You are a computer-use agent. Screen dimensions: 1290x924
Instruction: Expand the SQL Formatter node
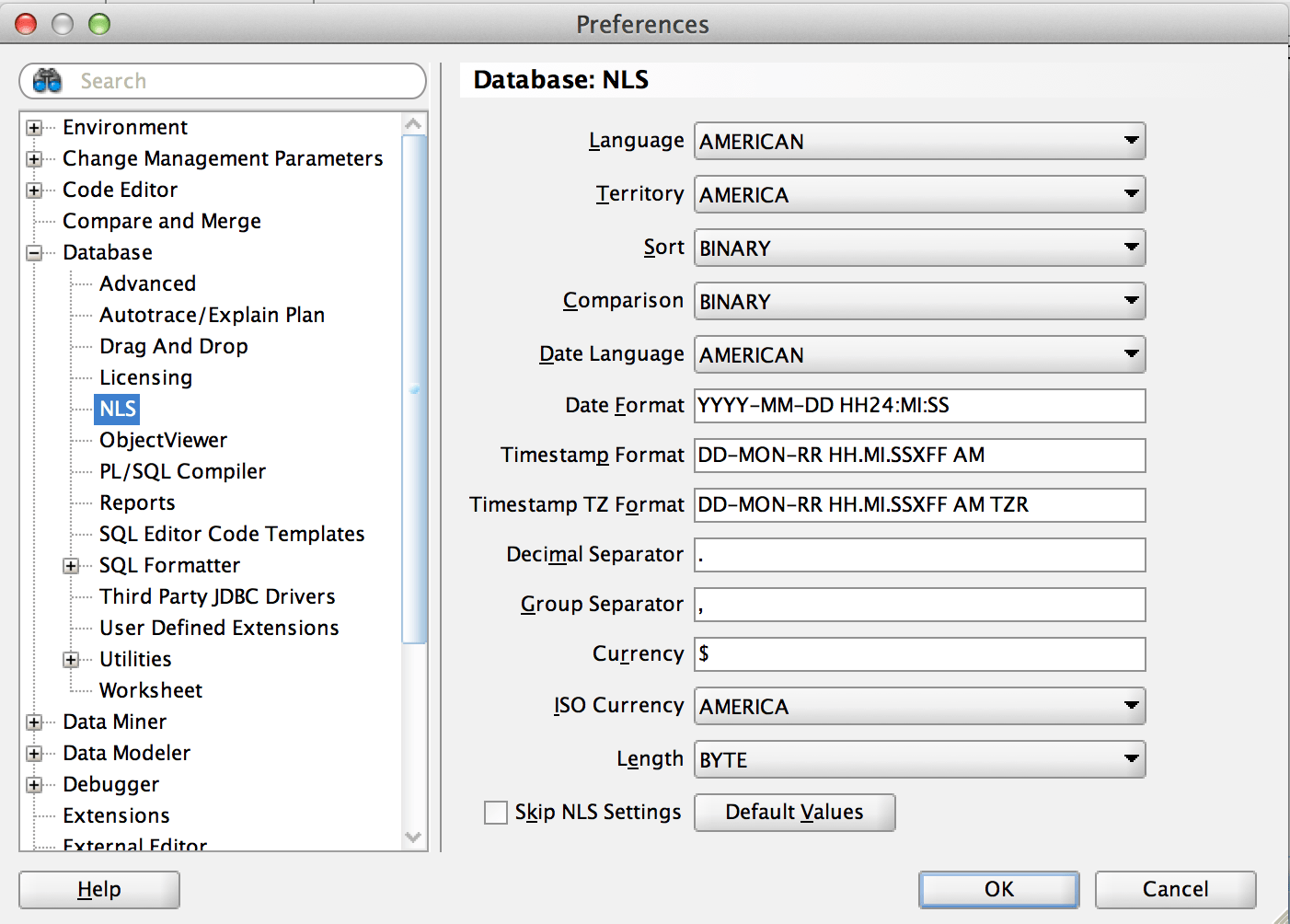pyautogui.click(x=72, y=565)
